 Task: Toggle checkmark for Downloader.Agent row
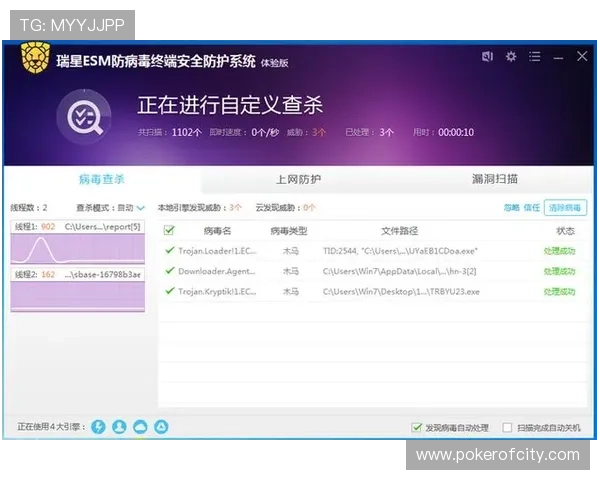pyautogui.click(x=169, y=271)
